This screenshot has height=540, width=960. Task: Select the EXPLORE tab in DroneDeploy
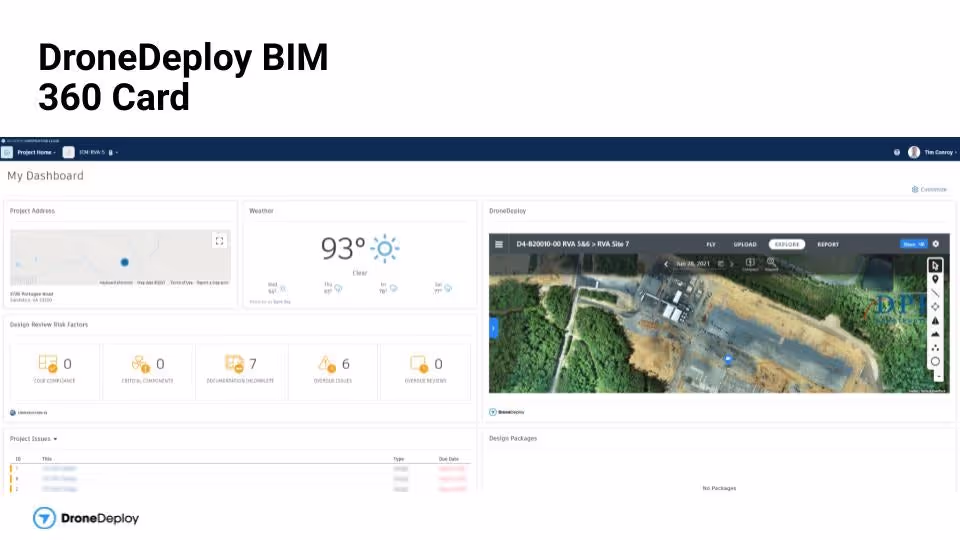[x=787, y=244]
